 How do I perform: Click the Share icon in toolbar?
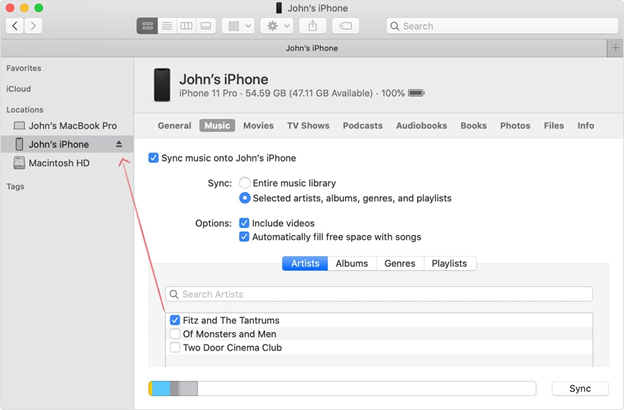click(x=312, y=26)
